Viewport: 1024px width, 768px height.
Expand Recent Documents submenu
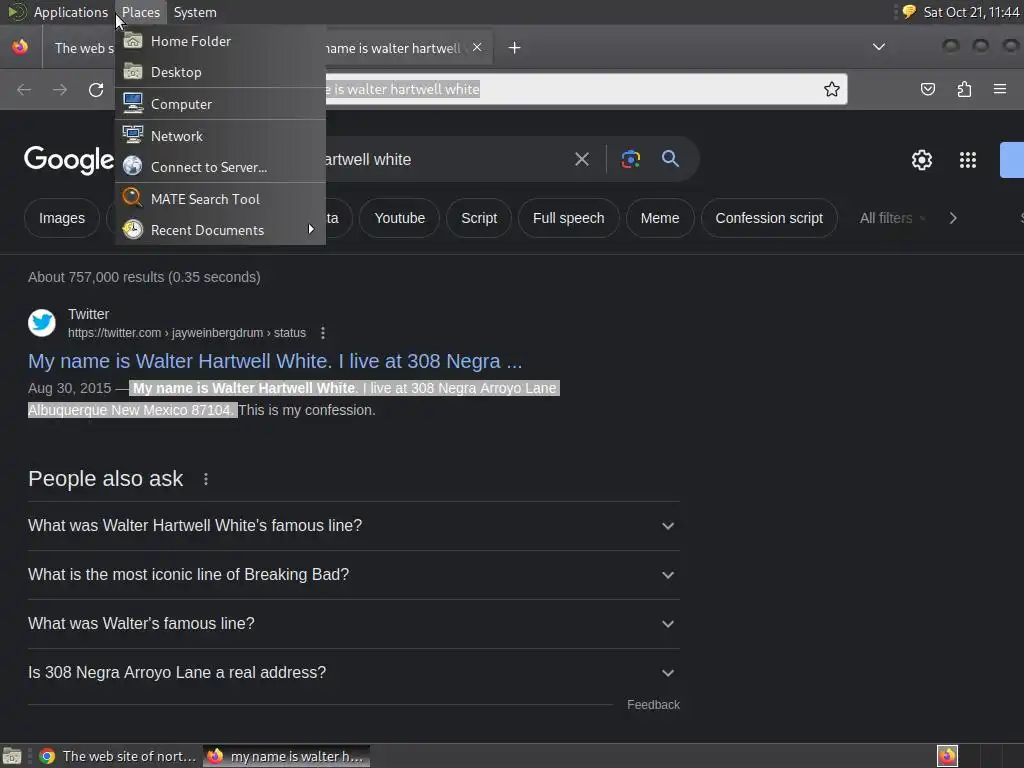tap(220, 230)
